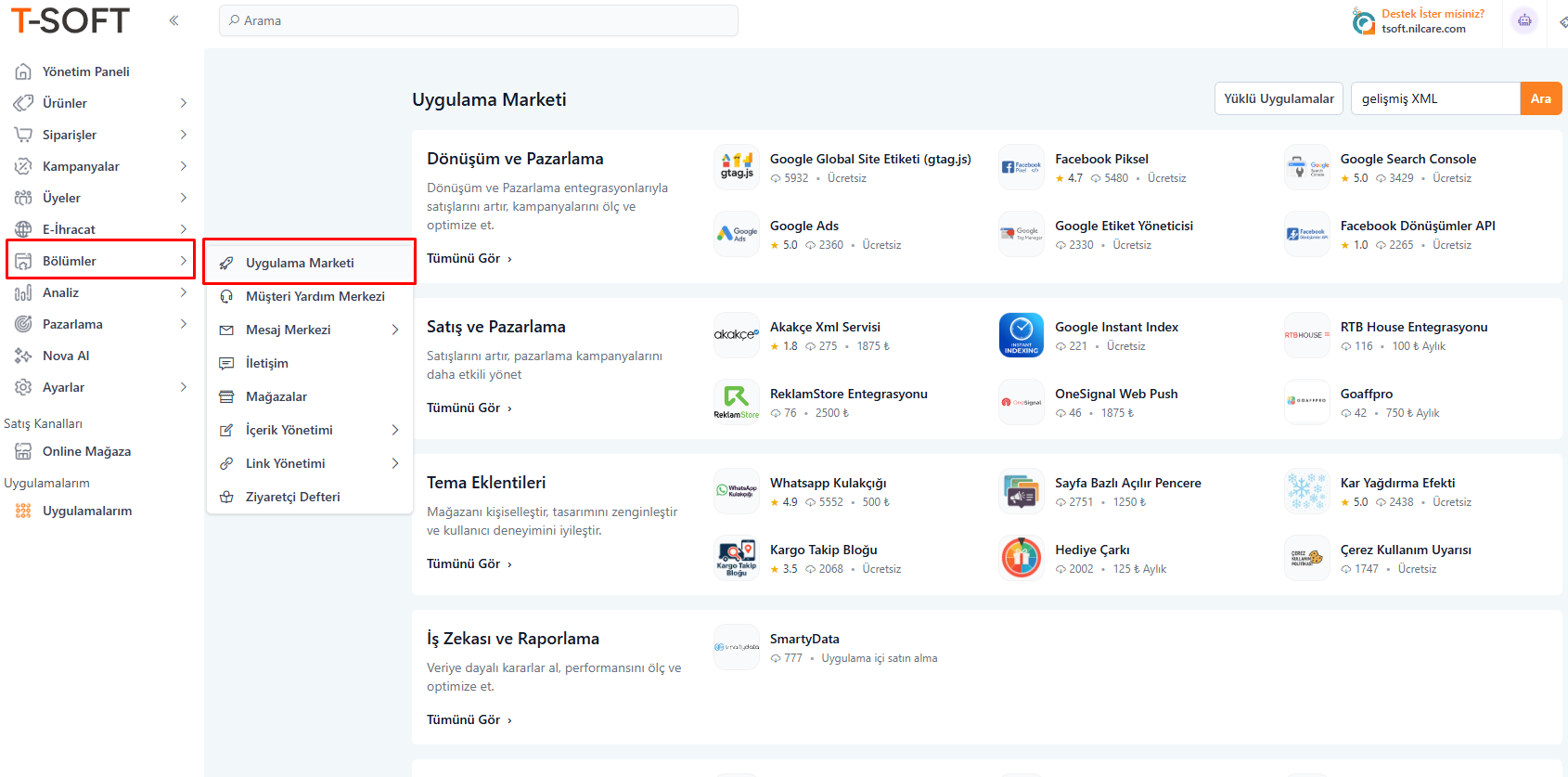Open the Destek İster misiniz support link

[1433, 14]
